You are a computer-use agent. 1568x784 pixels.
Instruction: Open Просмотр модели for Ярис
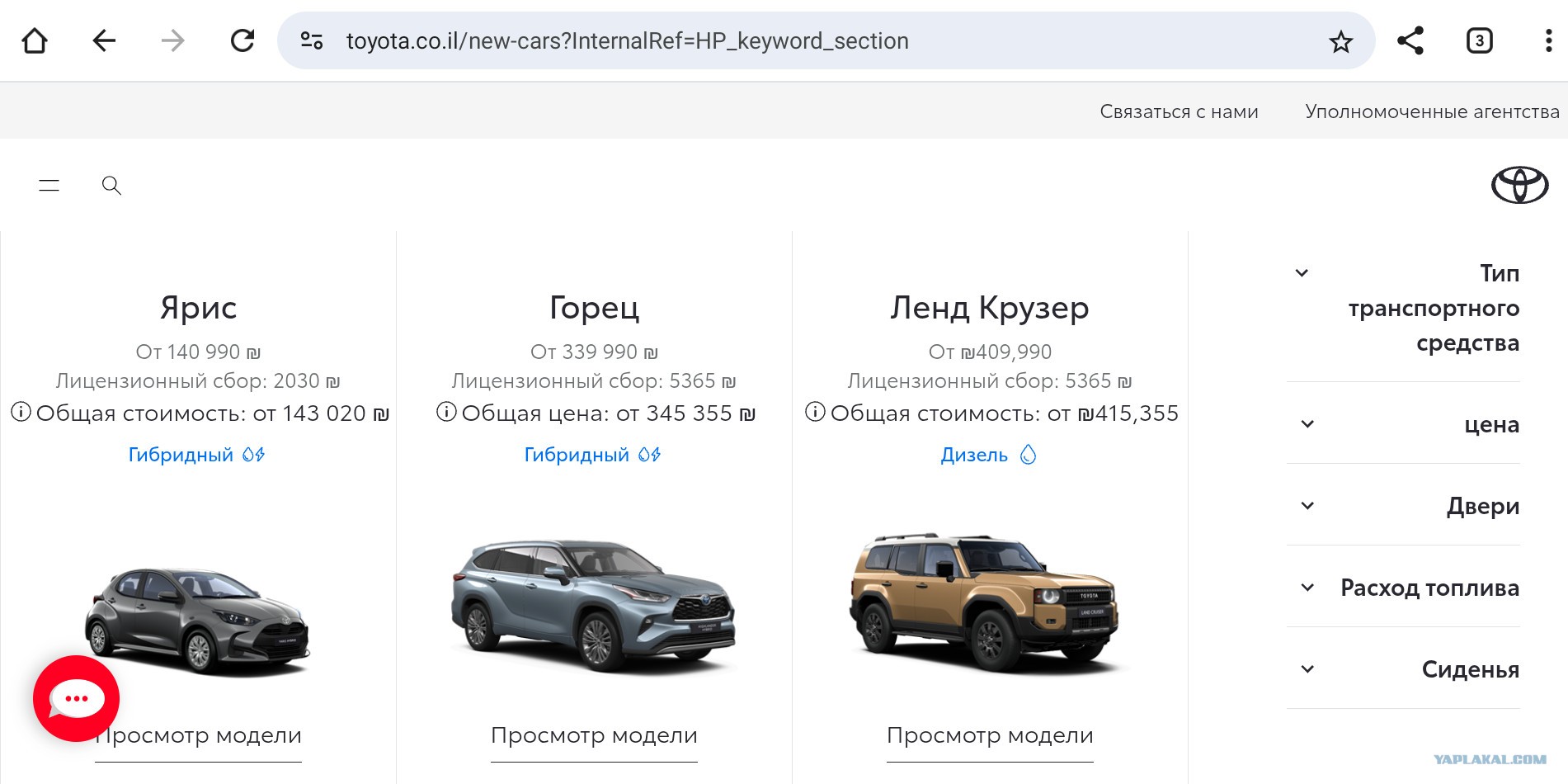[198, 735]
